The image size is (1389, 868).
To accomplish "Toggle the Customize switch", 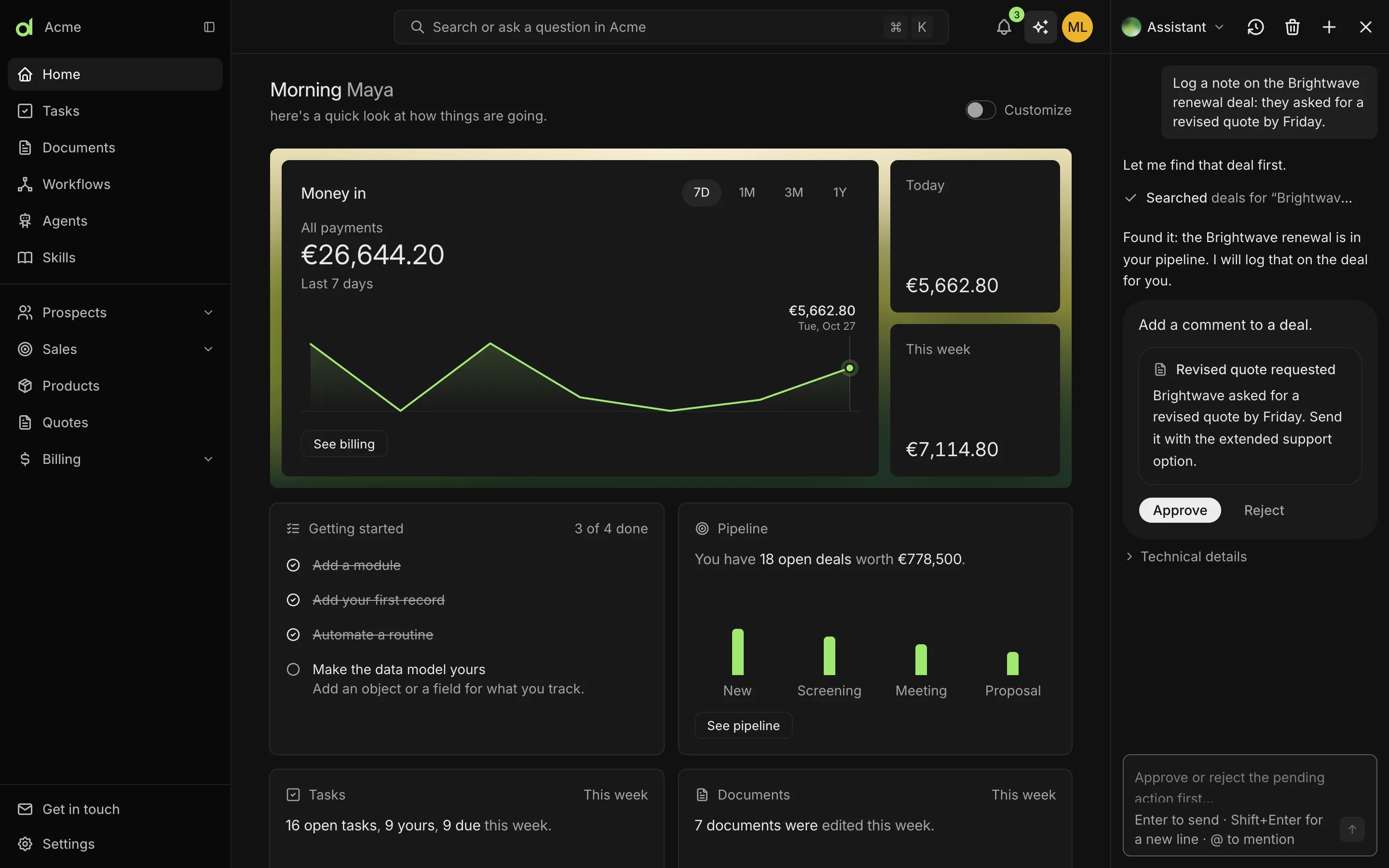I will pyautogui.click(x=980, y=110).
